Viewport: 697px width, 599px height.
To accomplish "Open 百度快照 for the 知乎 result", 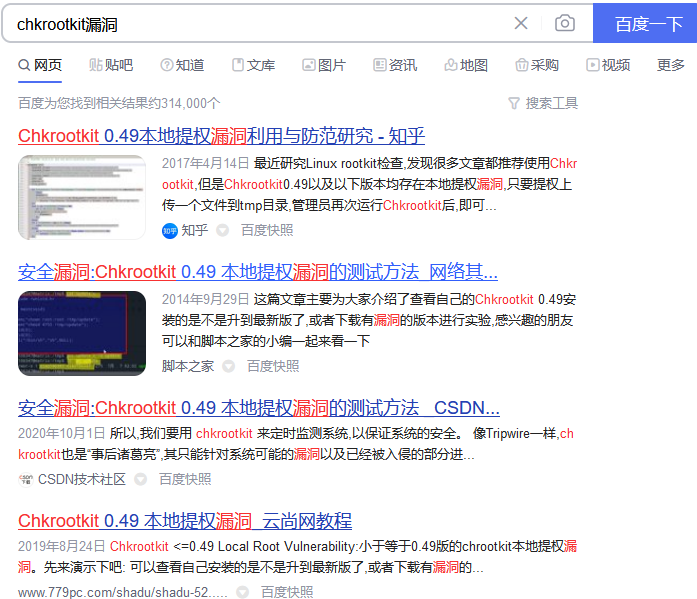I will [267, 230].
